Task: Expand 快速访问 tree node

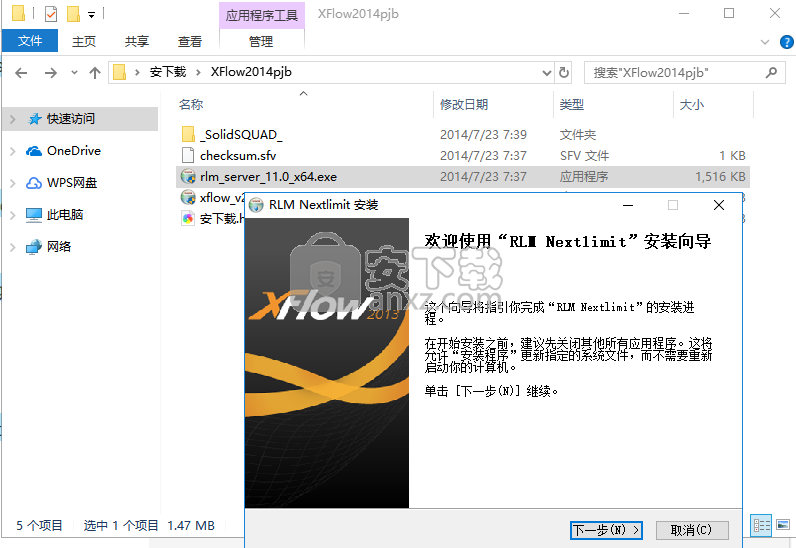Action: point(13,119)
